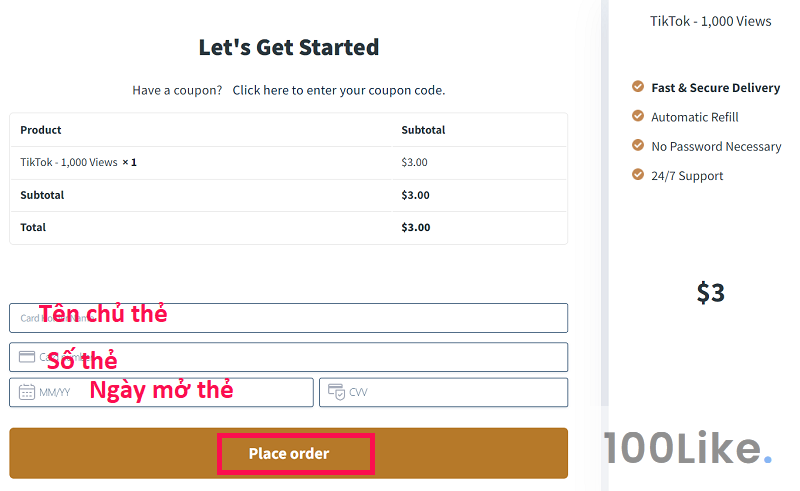Click the $3 price in the sidebar
Screen dimensions: 800x491
tap(710, 292)
